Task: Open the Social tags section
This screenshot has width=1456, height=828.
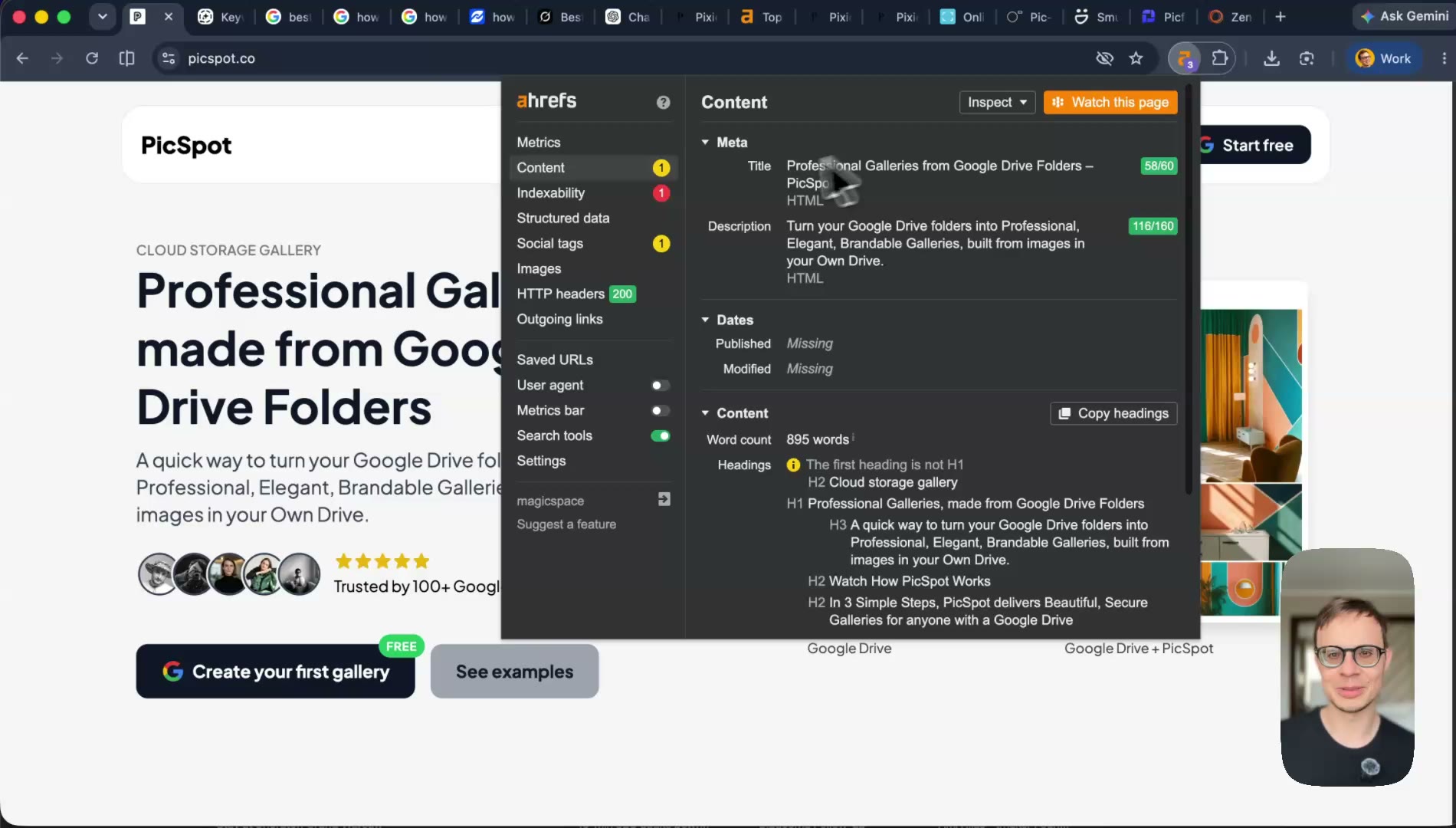Action: pos(549,244)
